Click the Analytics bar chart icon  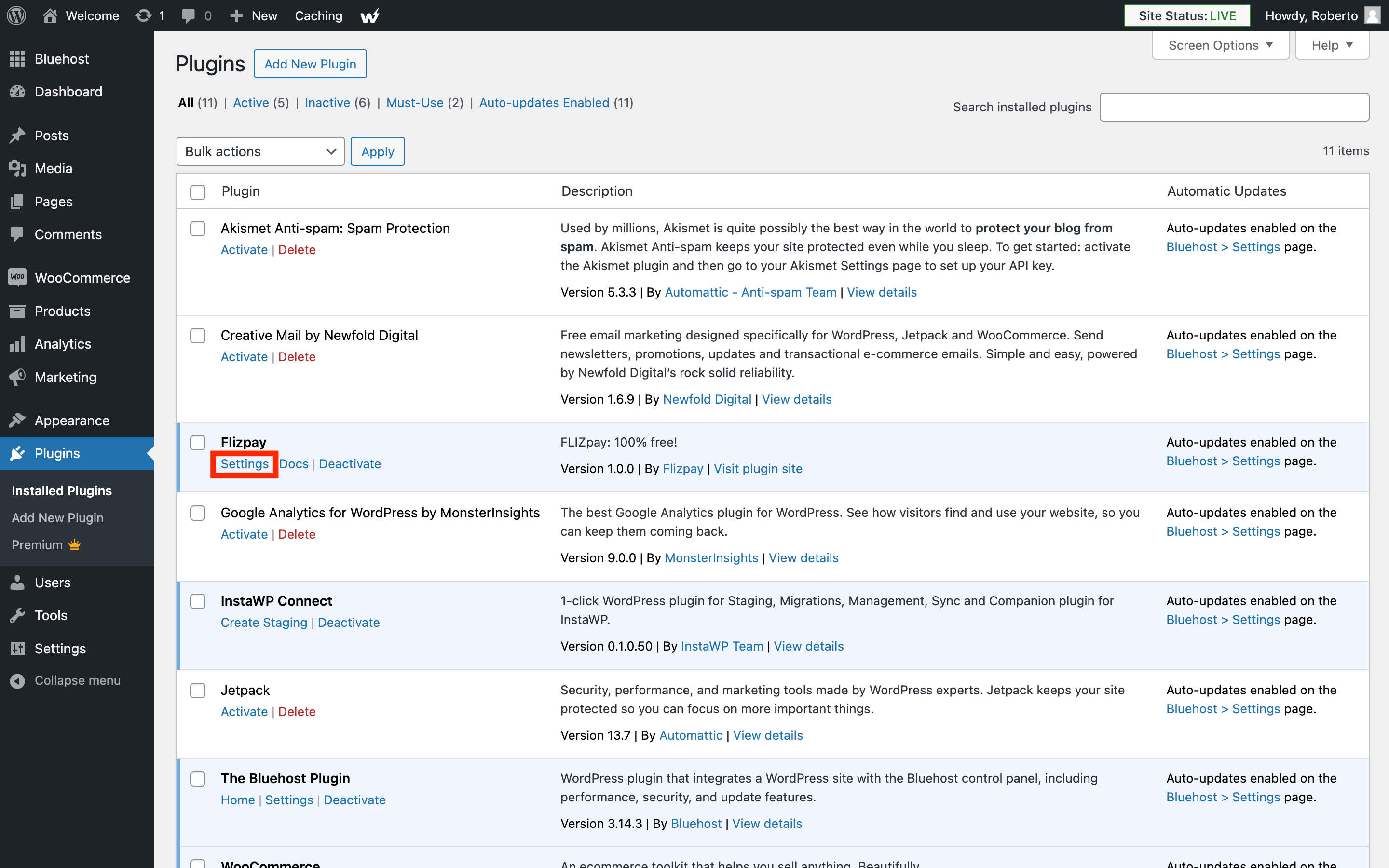(17, 343)
